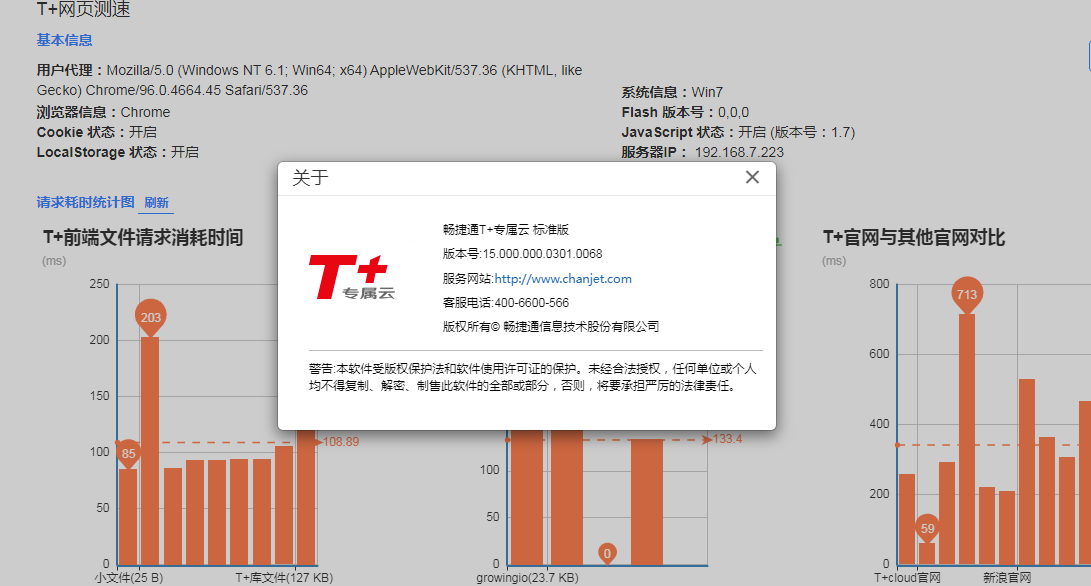Click the LocalStorage 状态：开启 text

coord(118,152)
